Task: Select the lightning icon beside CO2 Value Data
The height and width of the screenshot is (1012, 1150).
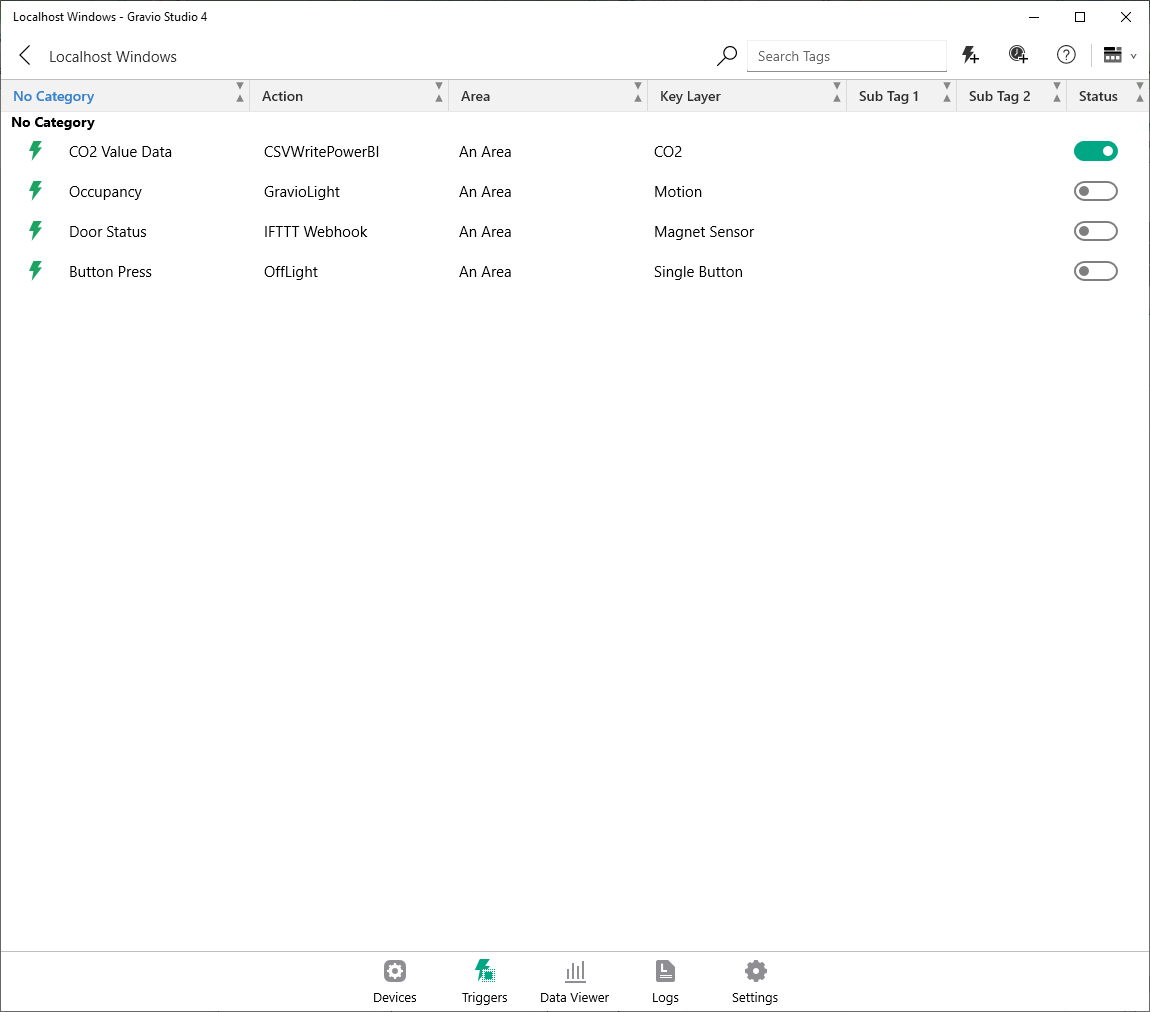Action: pos(37,151)
